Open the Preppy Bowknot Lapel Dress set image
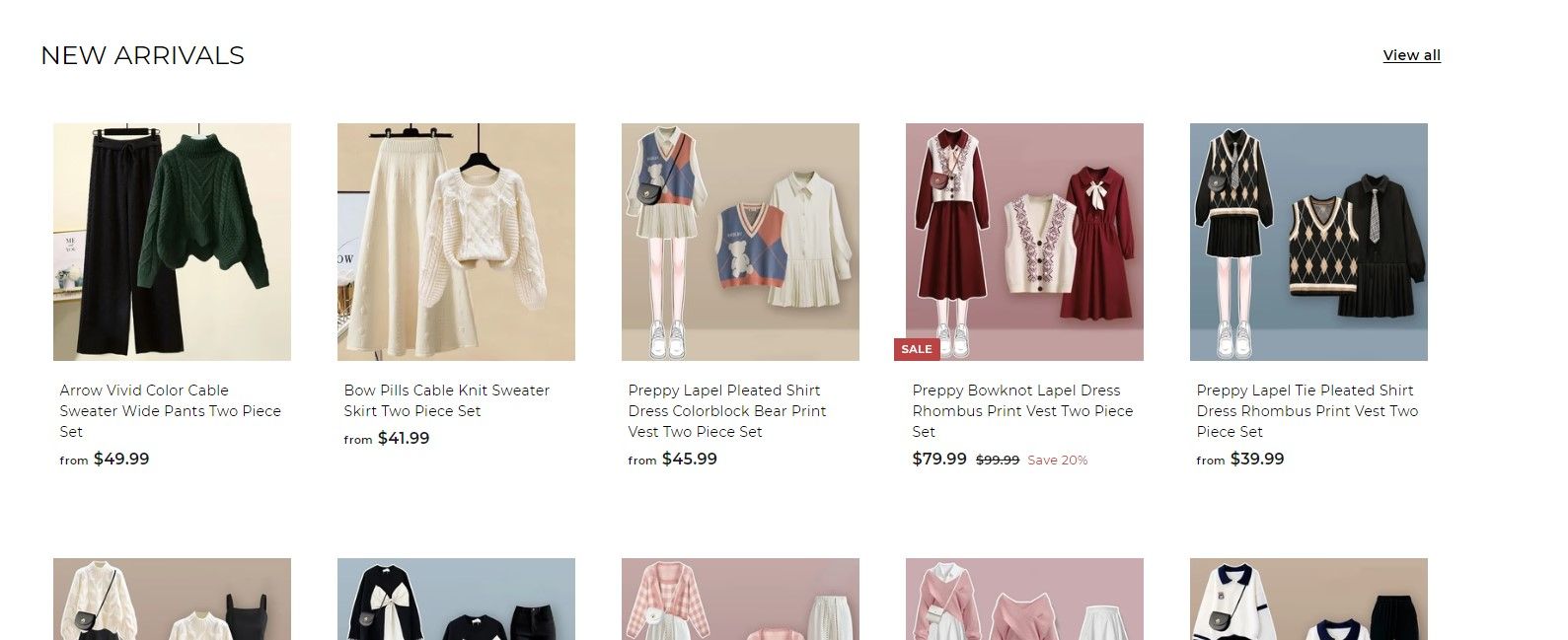1568x640 pixels. [x=1024, y=242]
